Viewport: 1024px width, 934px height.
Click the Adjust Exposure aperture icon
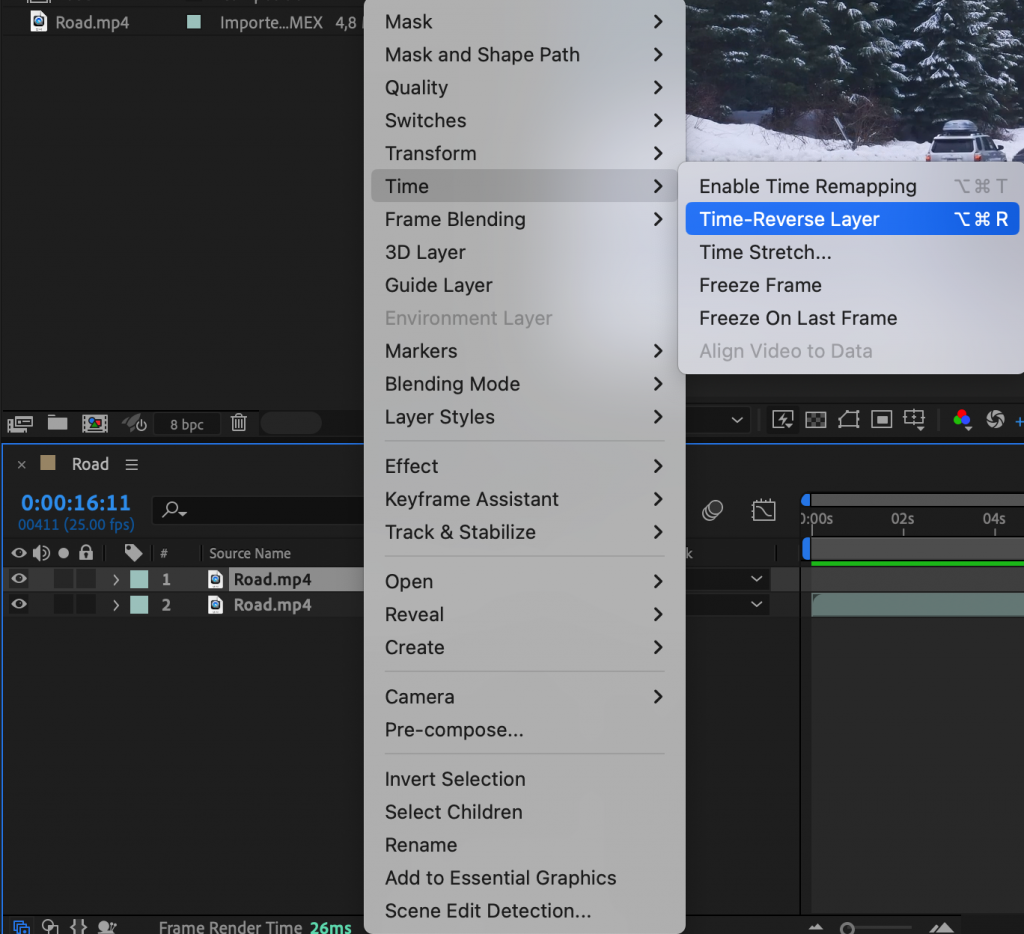pos(996,420)
